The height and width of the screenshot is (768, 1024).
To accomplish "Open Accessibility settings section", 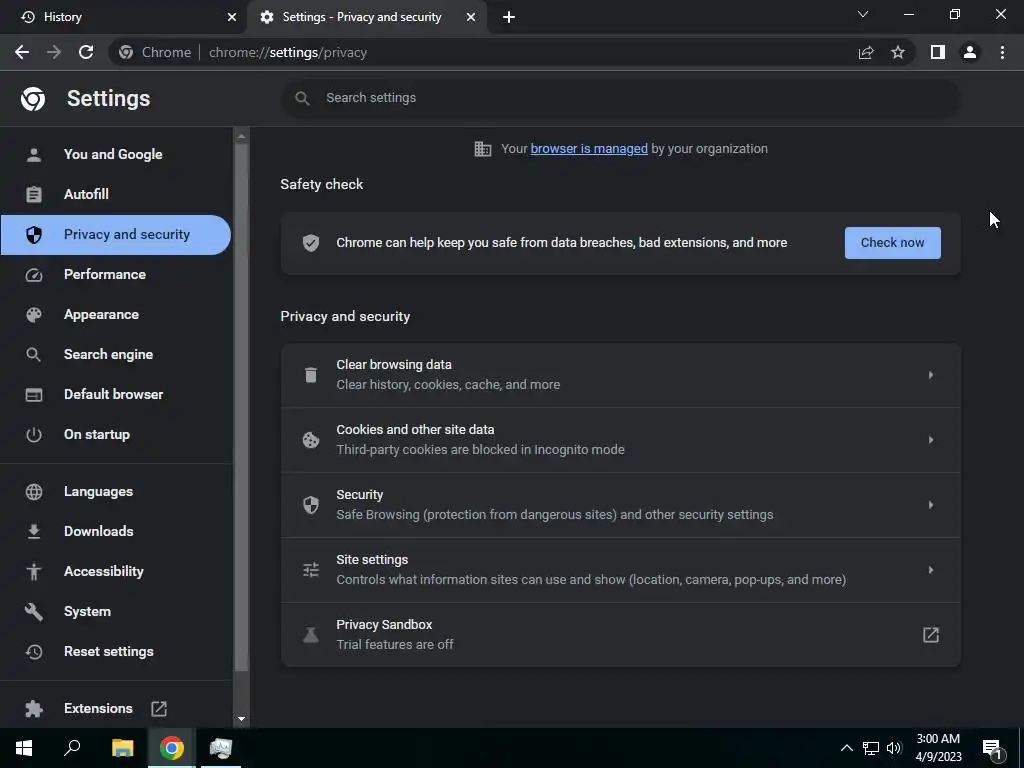I will [116, 571].
